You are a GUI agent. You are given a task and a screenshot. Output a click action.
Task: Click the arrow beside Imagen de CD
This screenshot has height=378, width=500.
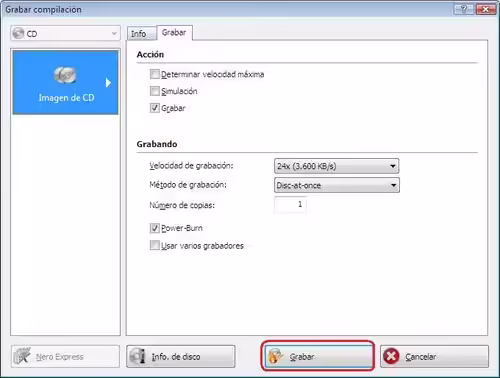[x=108, y=83]
